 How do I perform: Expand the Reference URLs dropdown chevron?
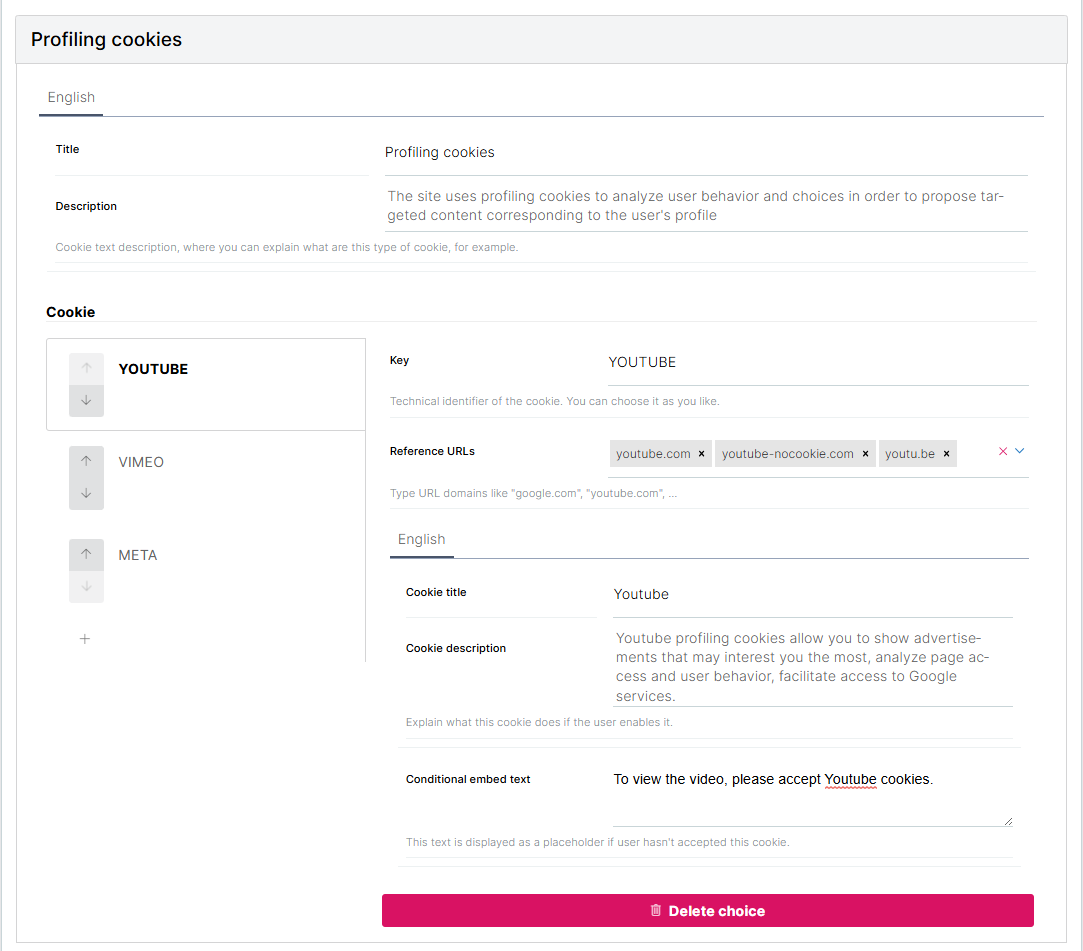[x=1020, y=452]
